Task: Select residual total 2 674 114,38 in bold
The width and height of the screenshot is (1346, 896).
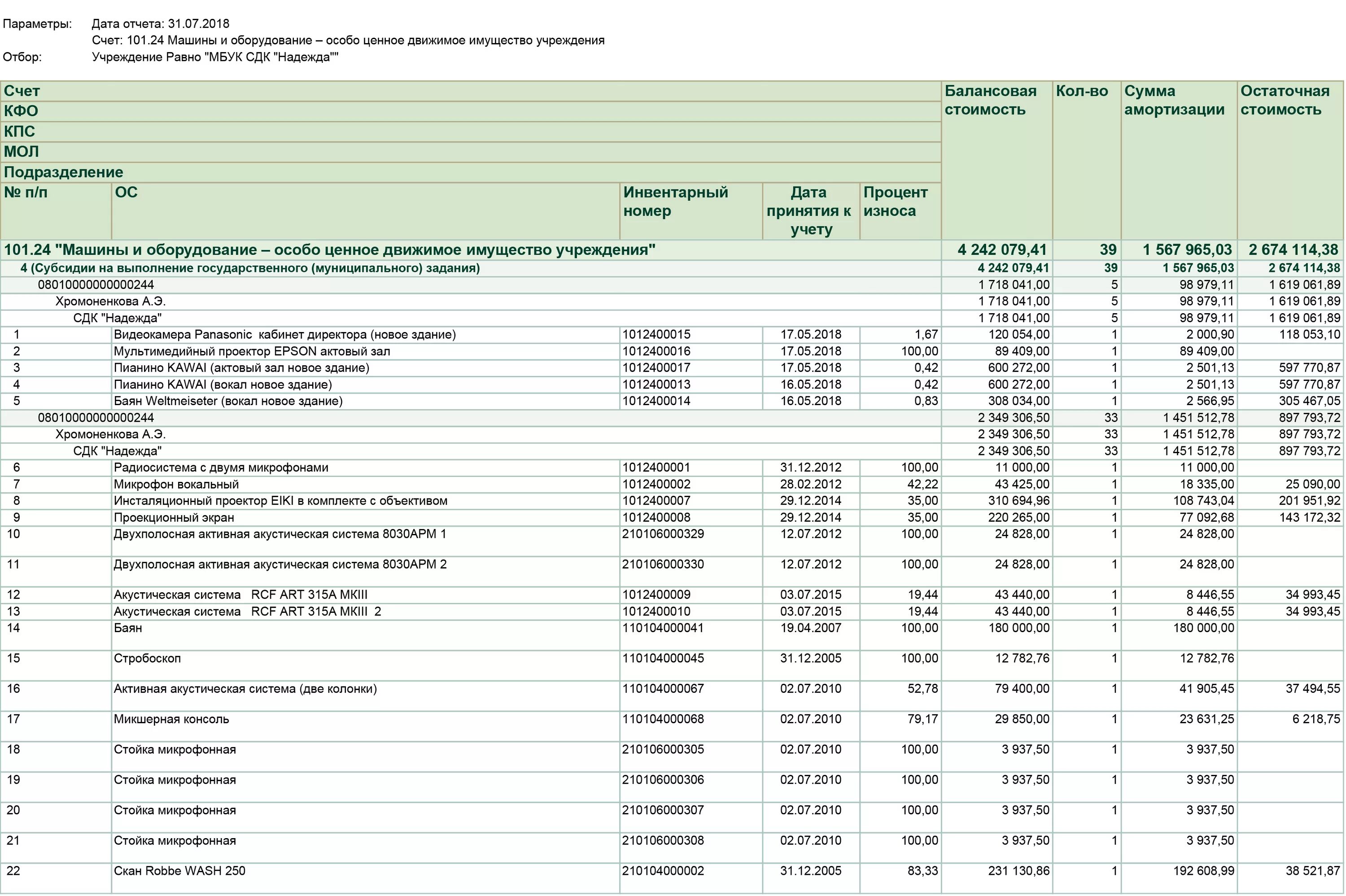Action: click(1294, 250)
